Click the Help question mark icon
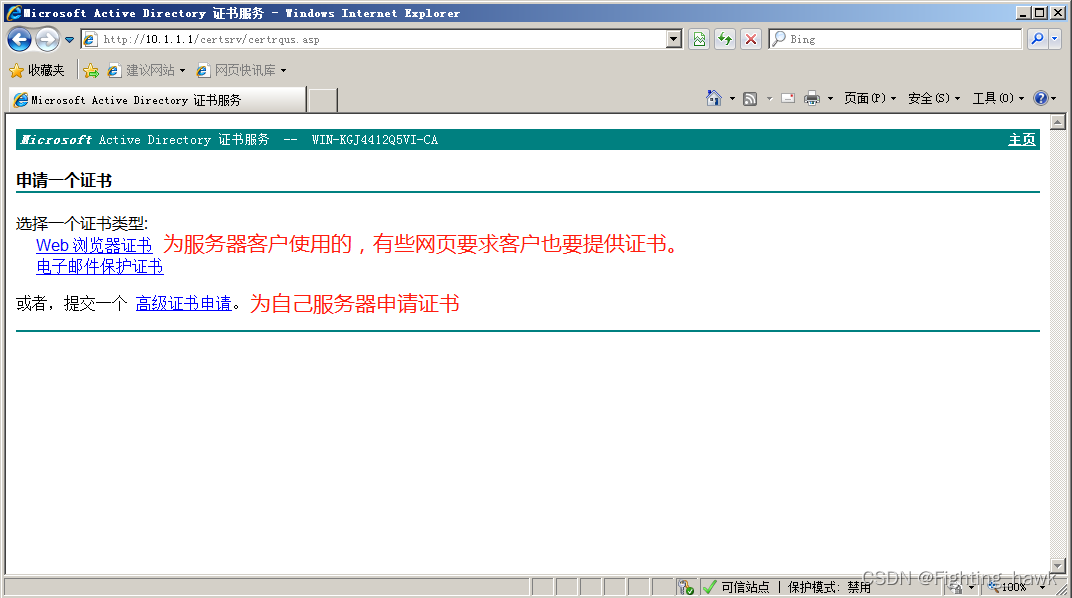The width and height of the screenshot is (1072, 598). pyautogui.click(x=1041, y=98)
